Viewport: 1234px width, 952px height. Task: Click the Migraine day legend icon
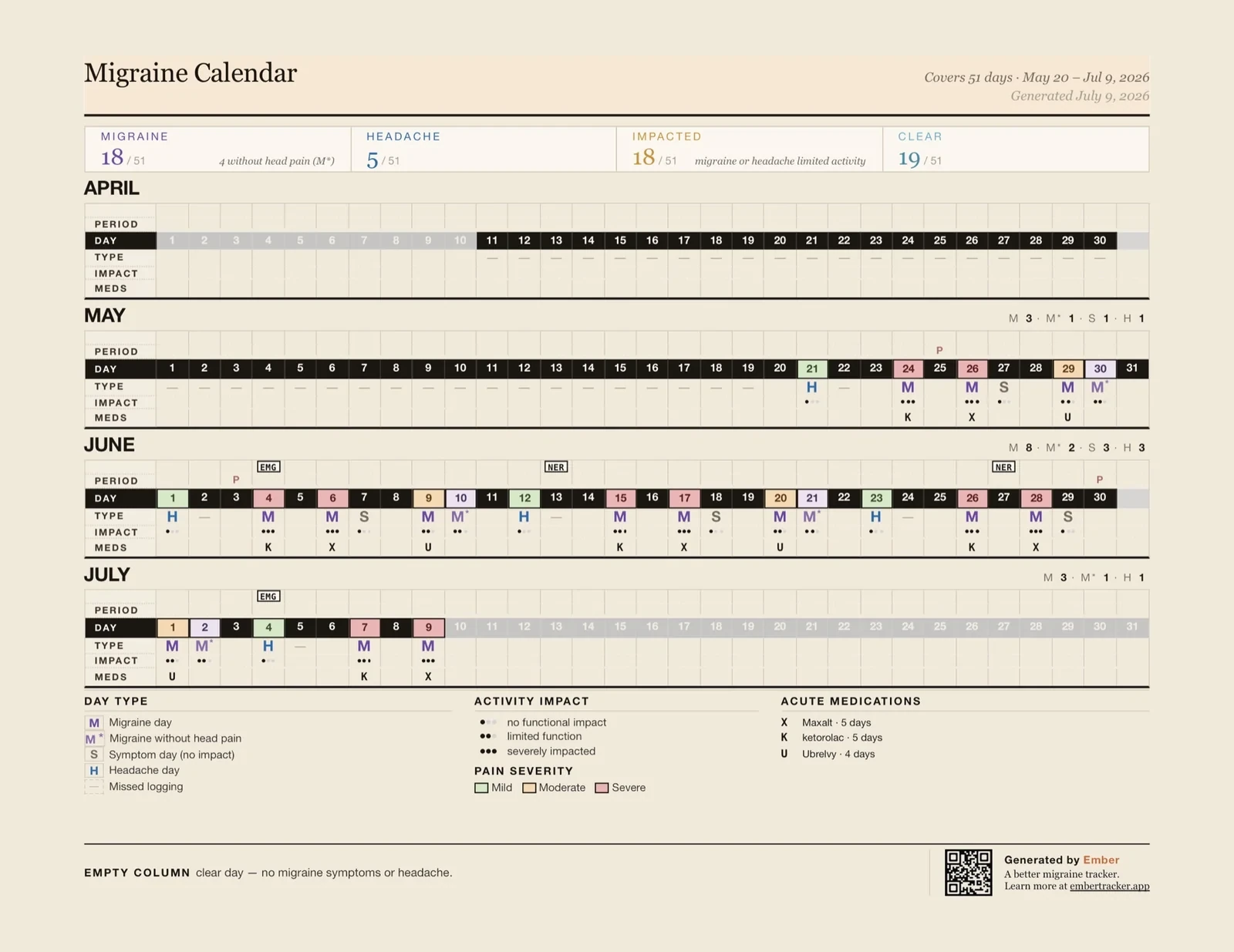pos(94,723)
